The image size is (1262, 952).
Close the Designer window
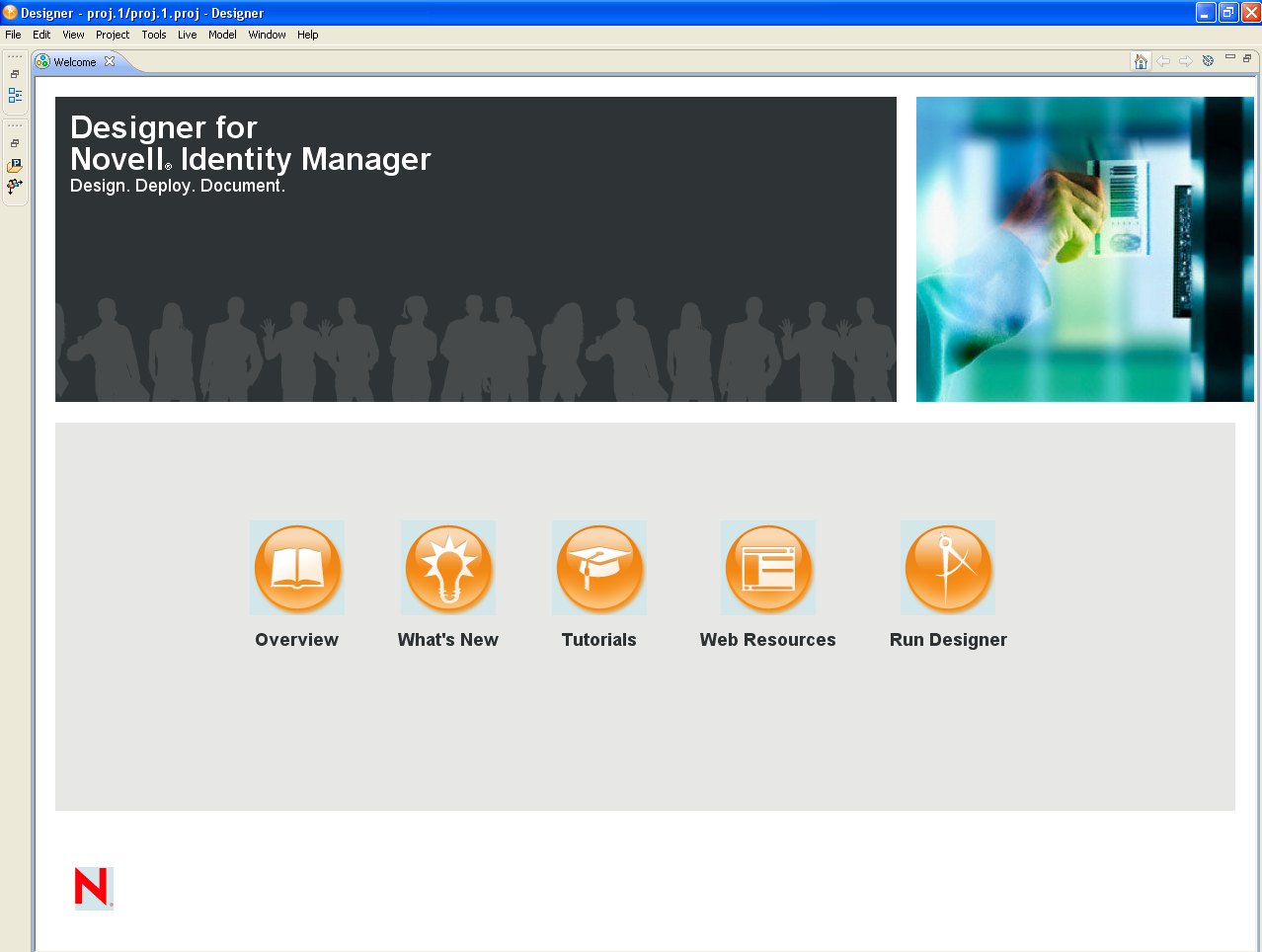(1251, 13)
